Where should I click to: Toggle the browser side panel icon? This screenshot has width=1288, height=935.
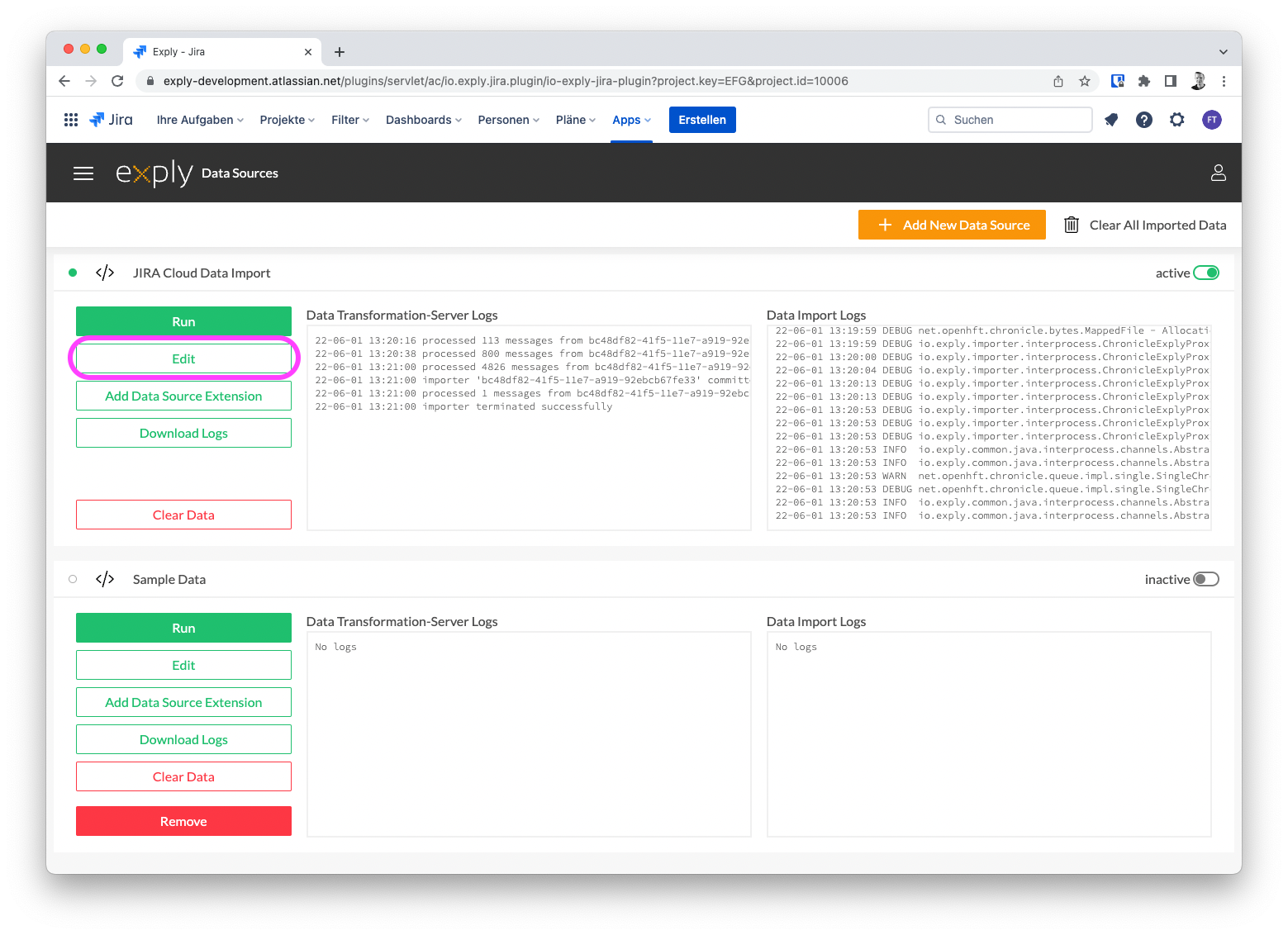click(x=1171, y=81)
